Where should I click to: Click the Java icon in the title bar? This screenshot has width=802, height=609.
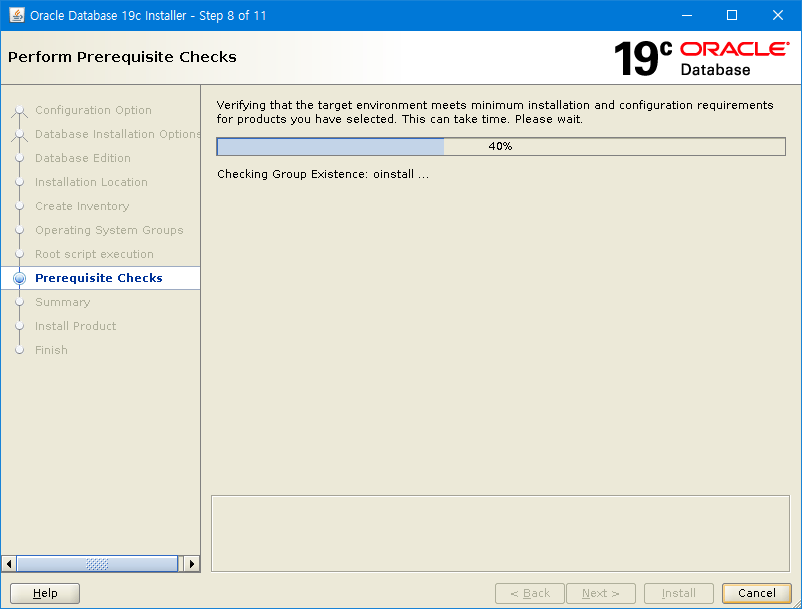(x=17, y=16)
